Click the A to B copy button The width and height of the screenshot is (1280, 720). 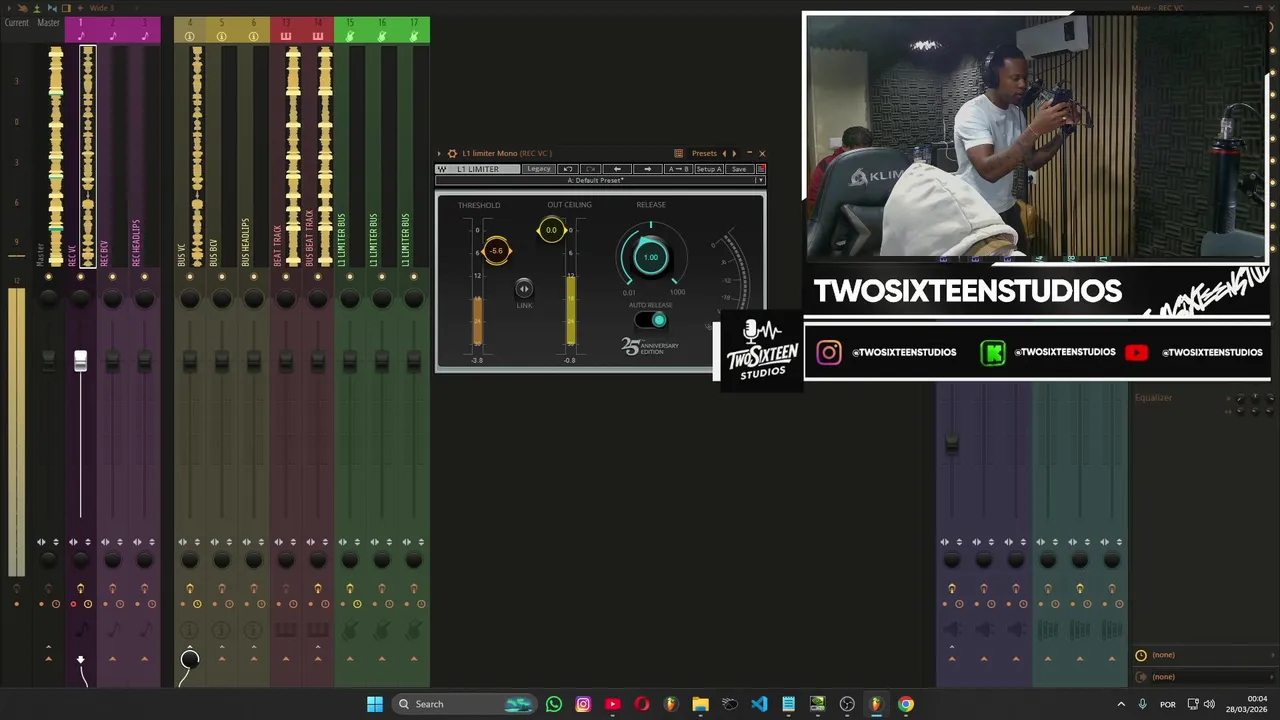click(678, 169)
